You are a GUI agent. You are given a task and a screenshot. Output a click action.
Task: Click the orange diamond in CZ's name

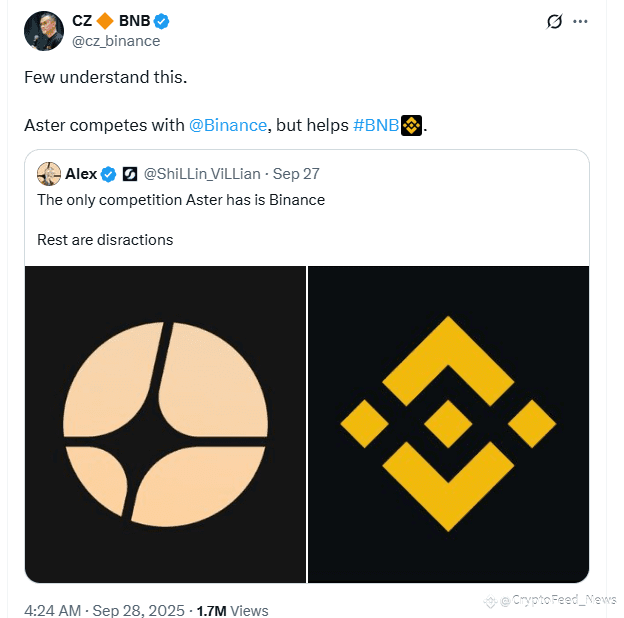105,21
